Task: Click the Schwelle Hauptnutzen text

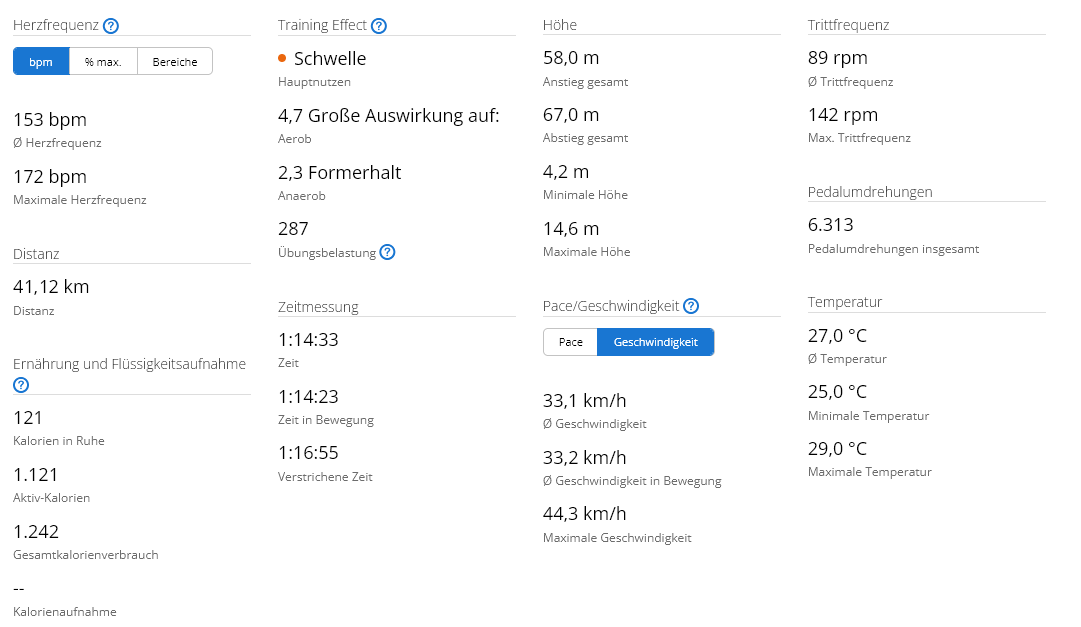Action: coord(330,60)
